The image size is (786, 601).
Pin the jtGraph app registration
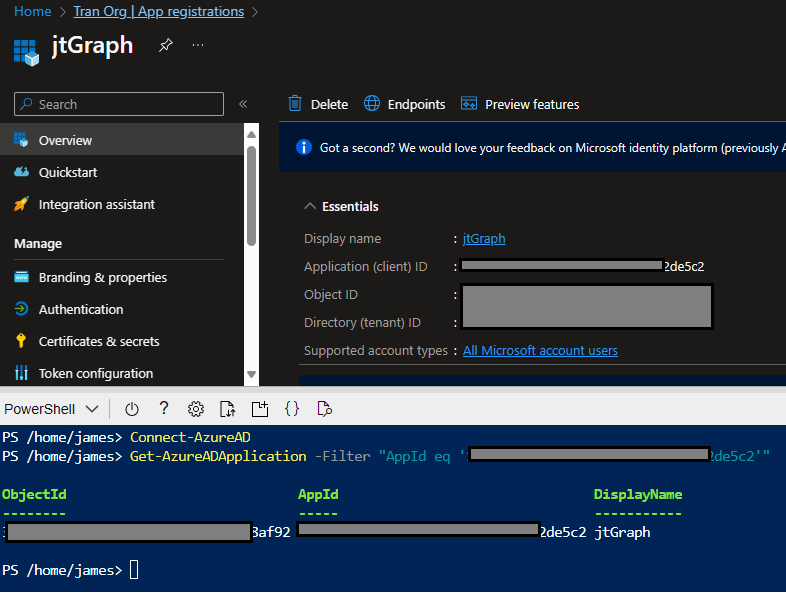166,46
